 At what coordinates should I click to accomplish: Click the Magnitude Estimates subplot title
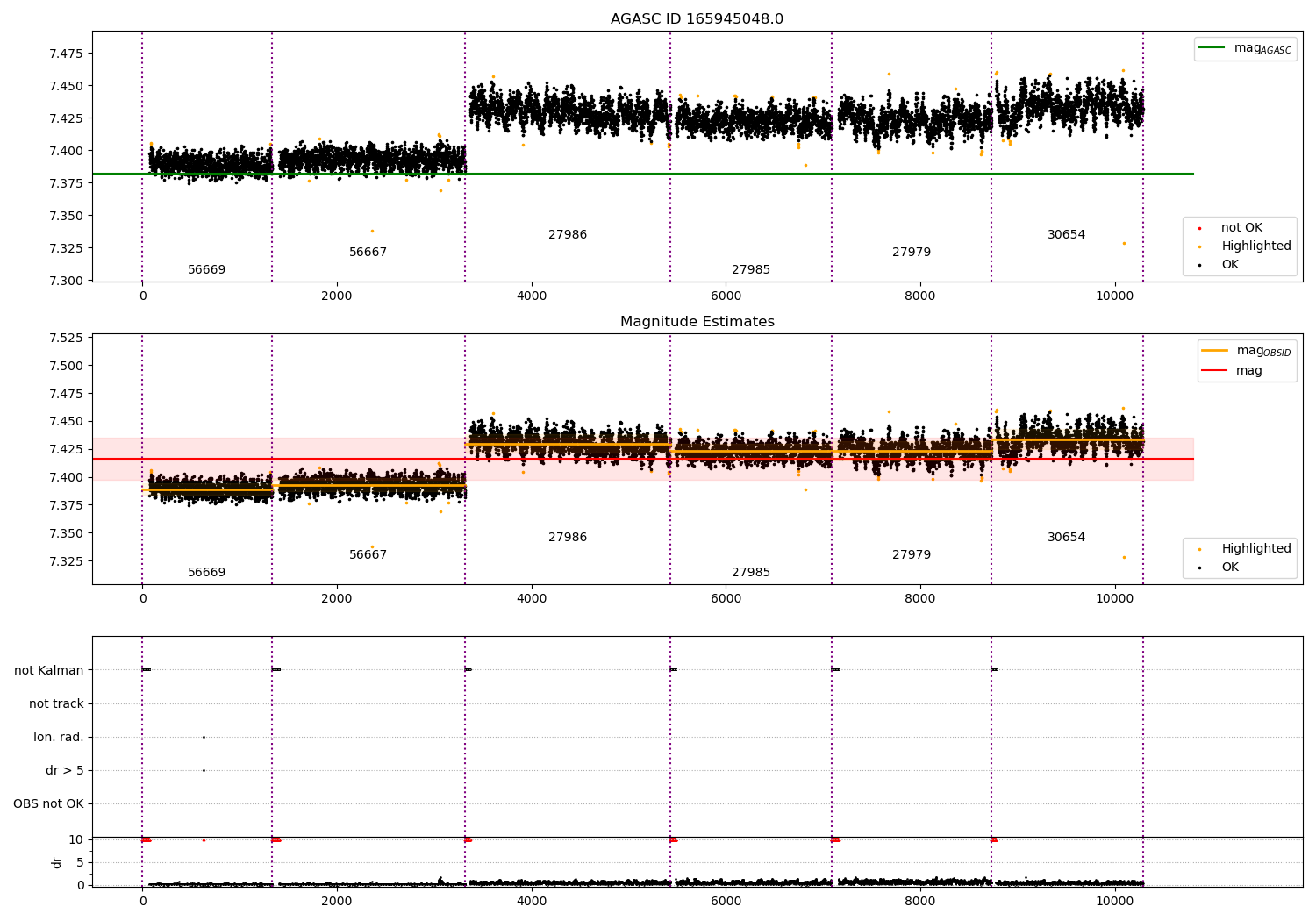click(x=697, y=322)
